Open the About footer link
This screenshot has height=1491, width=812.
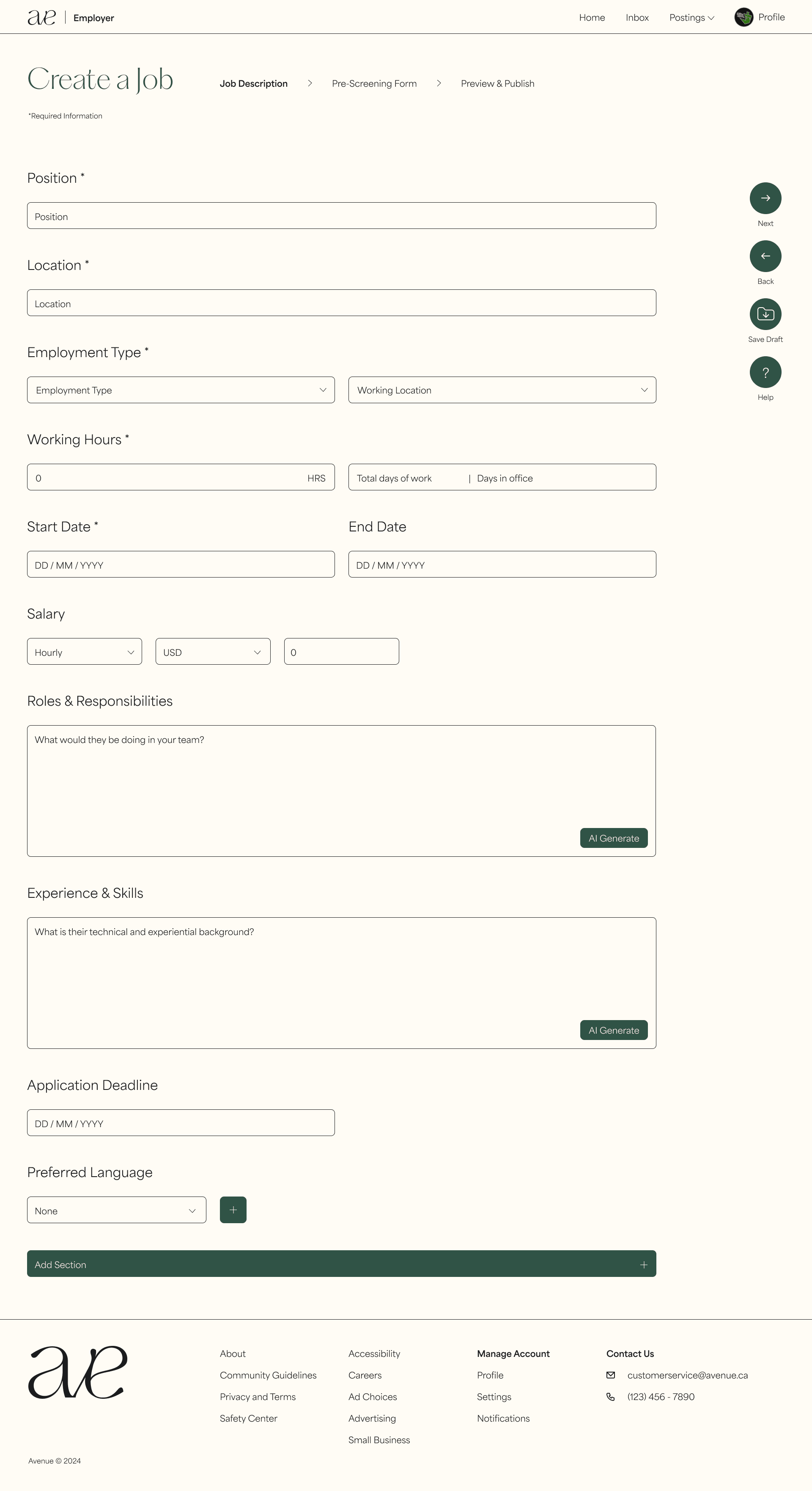(x=233, y=1353)
